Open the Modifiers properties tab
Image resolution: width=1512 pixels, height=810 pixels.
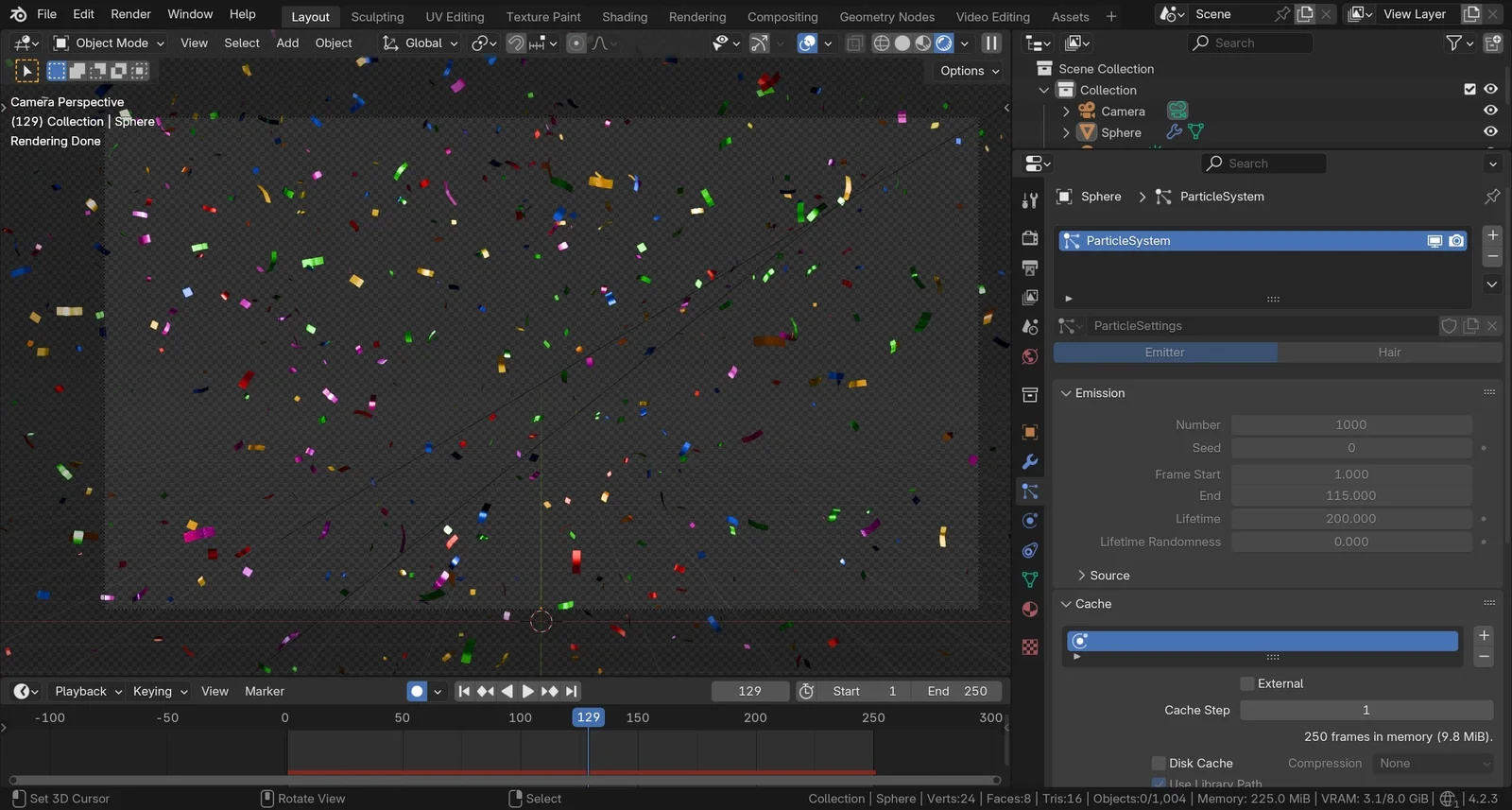(1030, 461)
